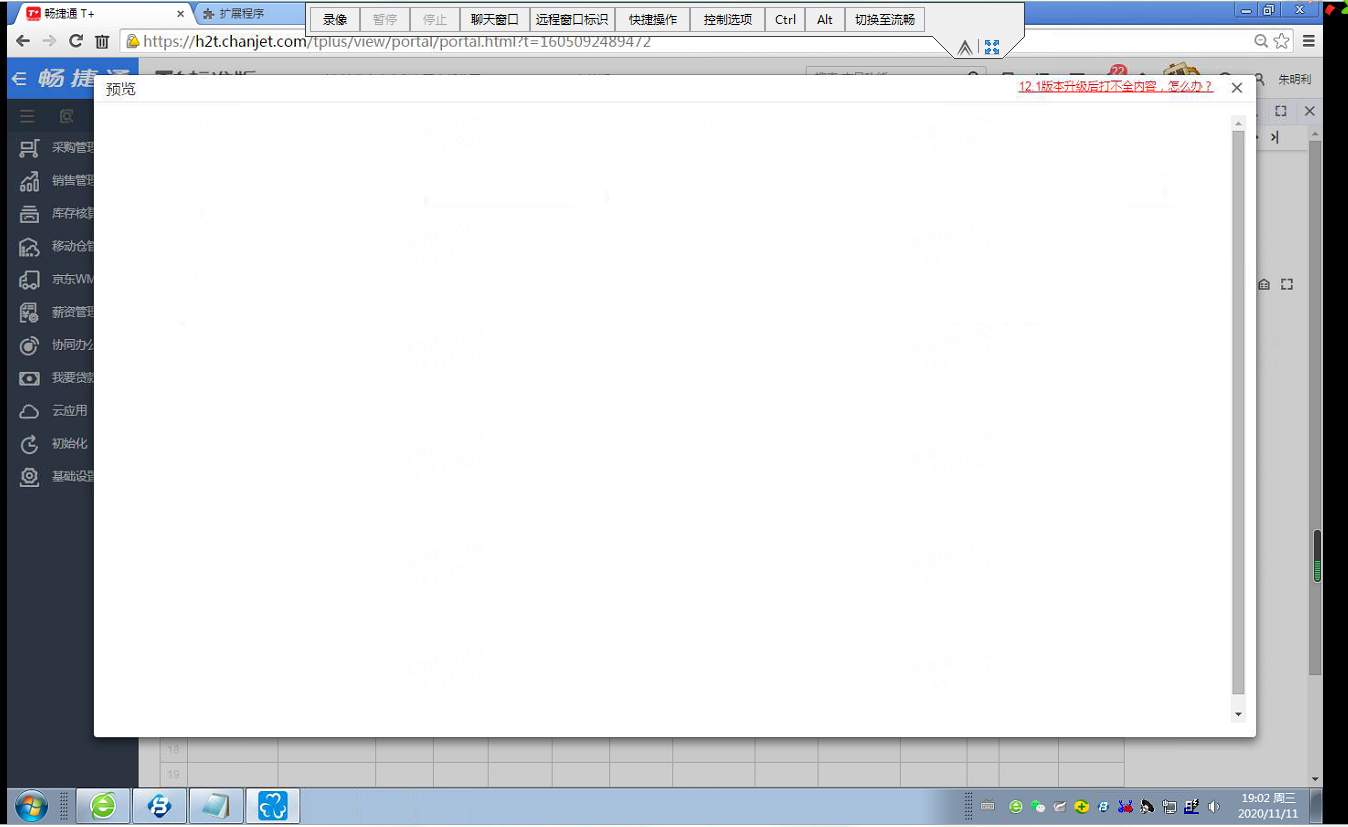Screen dimensions: 1348x827
Task: Click the page scrollbar down arrow at right
Action: [x=1316, y=779]
